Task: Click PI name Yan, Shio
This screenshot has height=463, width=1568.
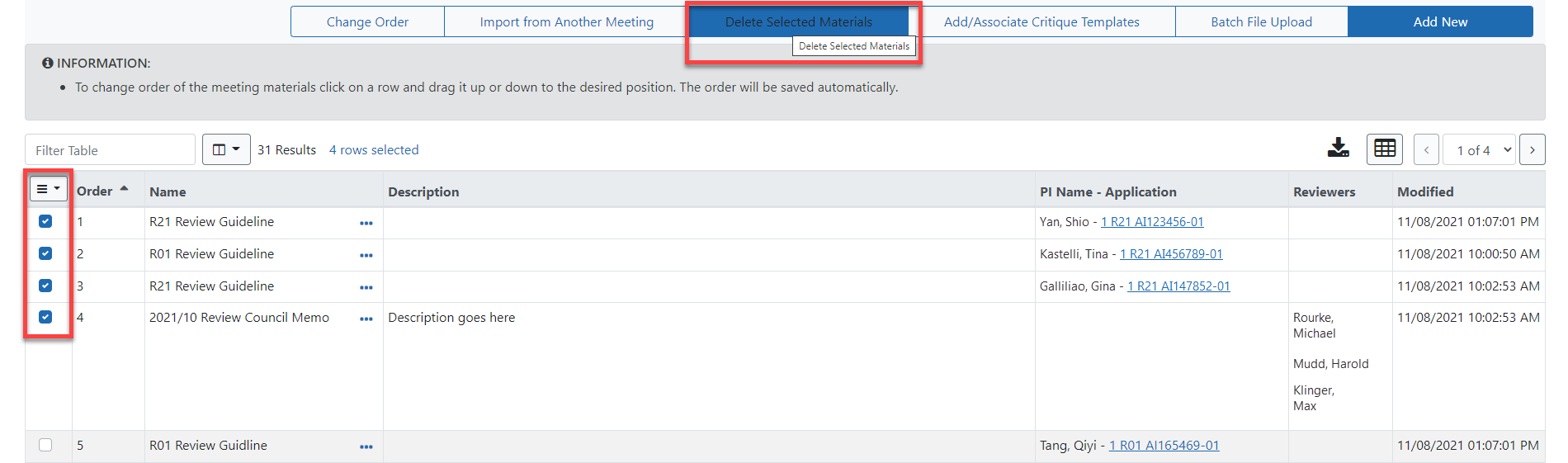Action: click(1065, 222)
